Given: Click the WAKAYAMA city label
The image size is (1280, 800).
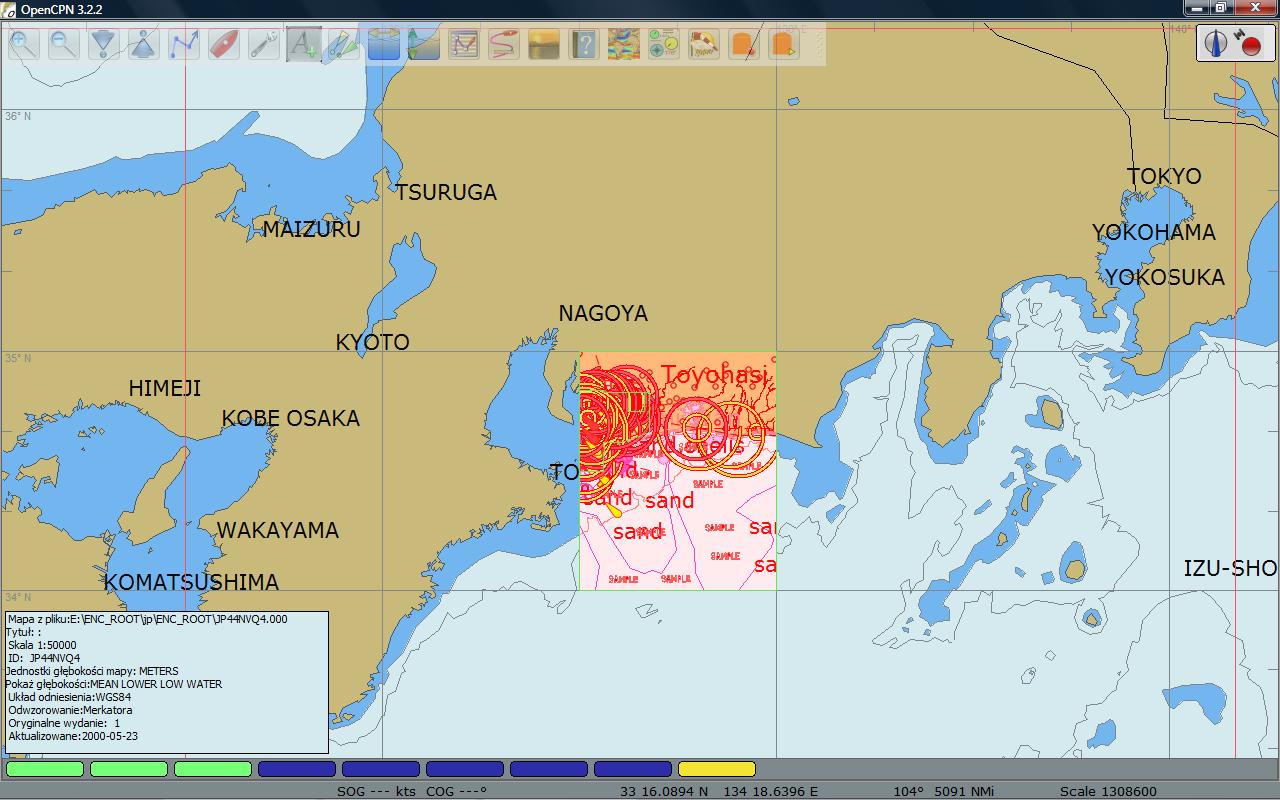Looking at the screenshot, I should click(278, 531).
